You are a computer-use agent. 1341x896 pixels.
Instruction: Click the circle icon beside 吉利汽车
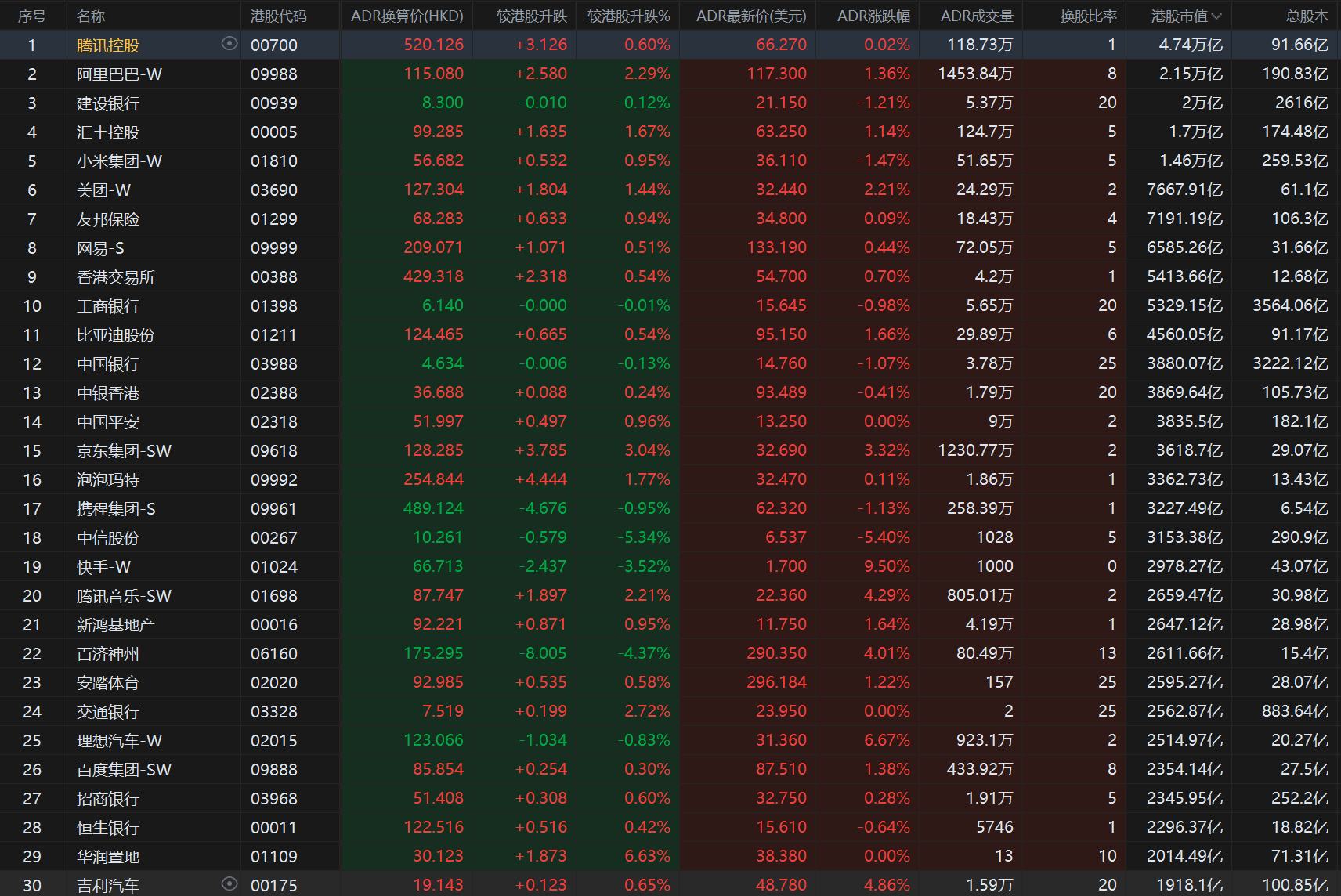[x=230, y=883]
